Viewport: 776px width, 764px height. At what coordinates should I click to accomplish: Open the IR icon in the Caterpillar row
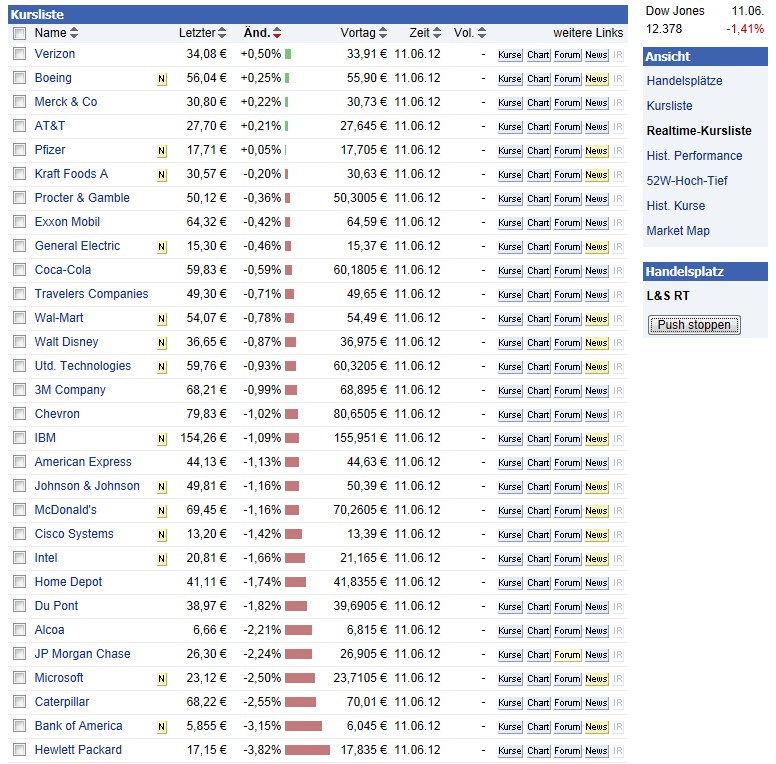click(618, 703)
